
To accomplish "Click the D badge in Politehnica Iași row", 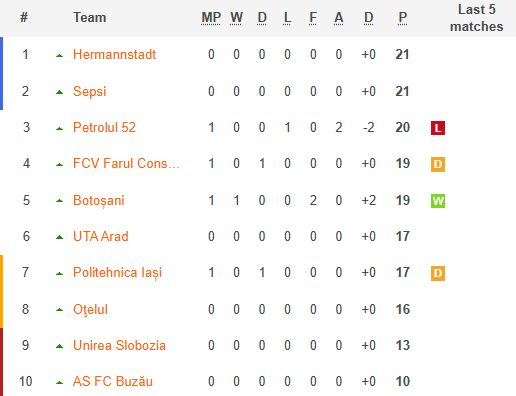I will coord(438,273).
